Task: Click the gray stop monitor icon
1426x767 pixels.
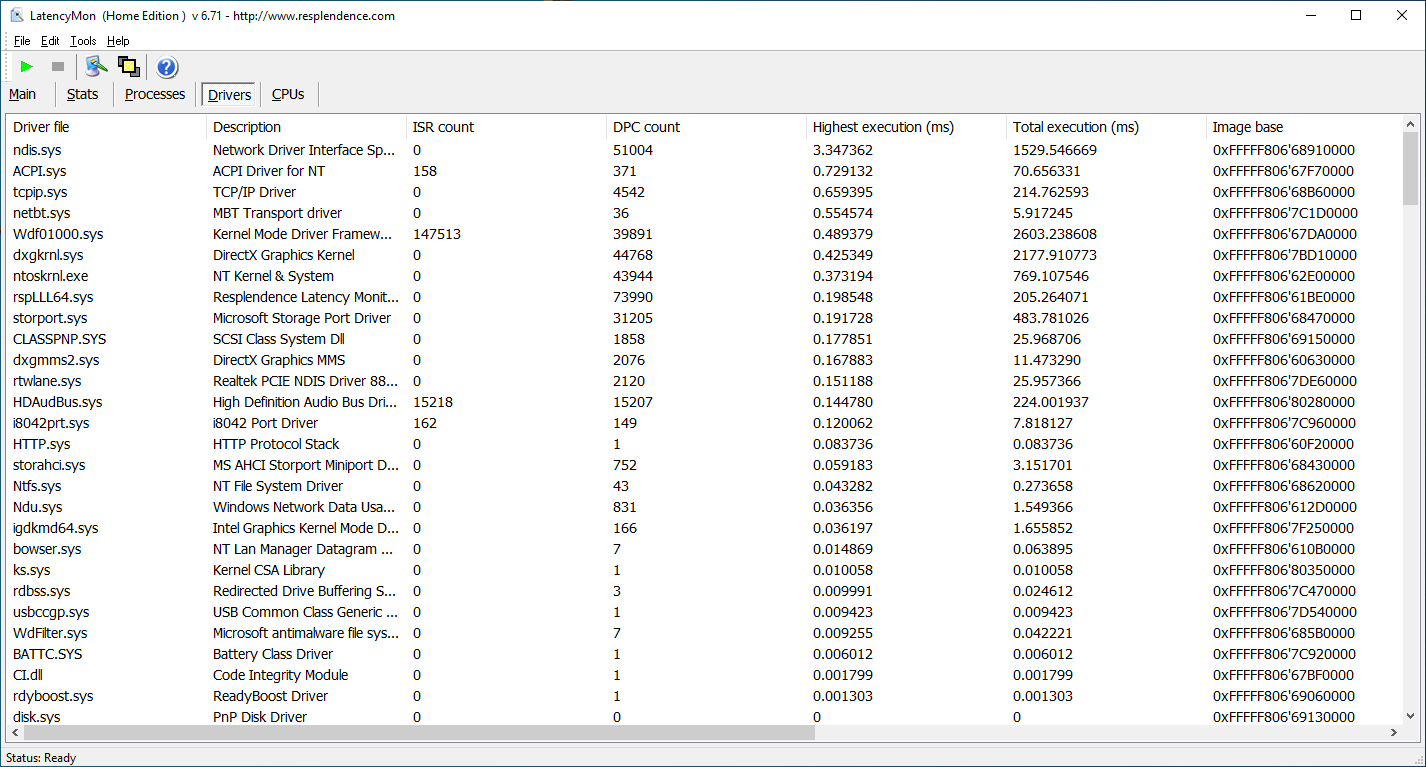Action: [x=58, y=67]
